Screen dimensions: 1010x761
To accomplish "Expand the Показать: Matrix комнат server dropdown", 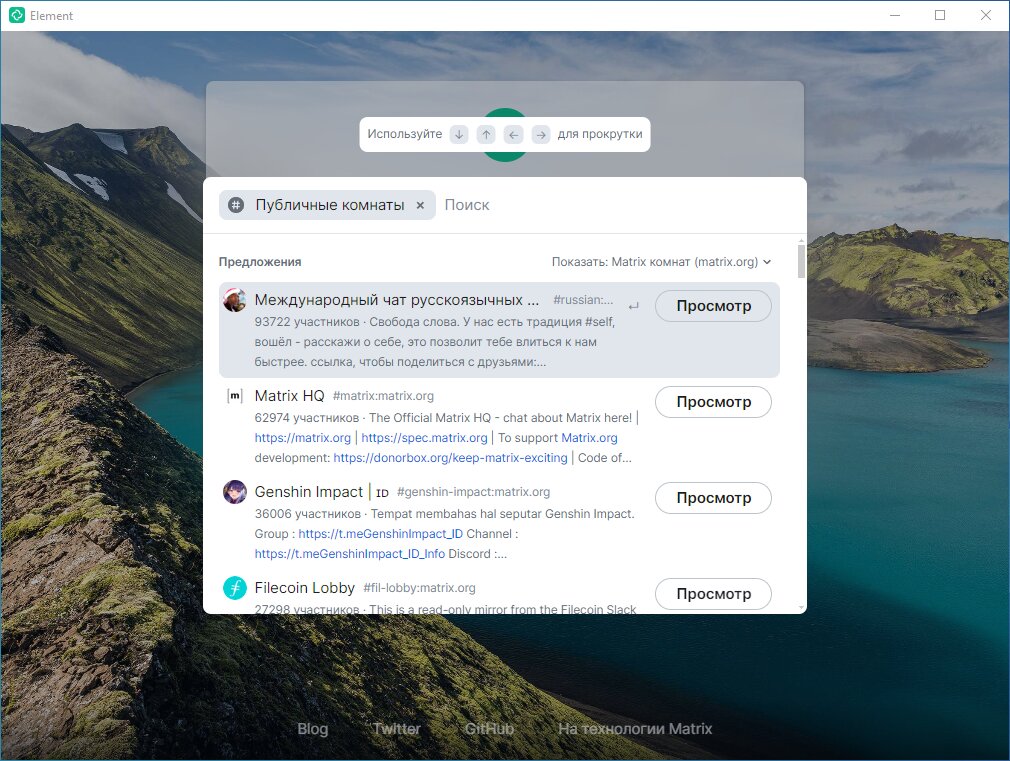I will point(662,262).
